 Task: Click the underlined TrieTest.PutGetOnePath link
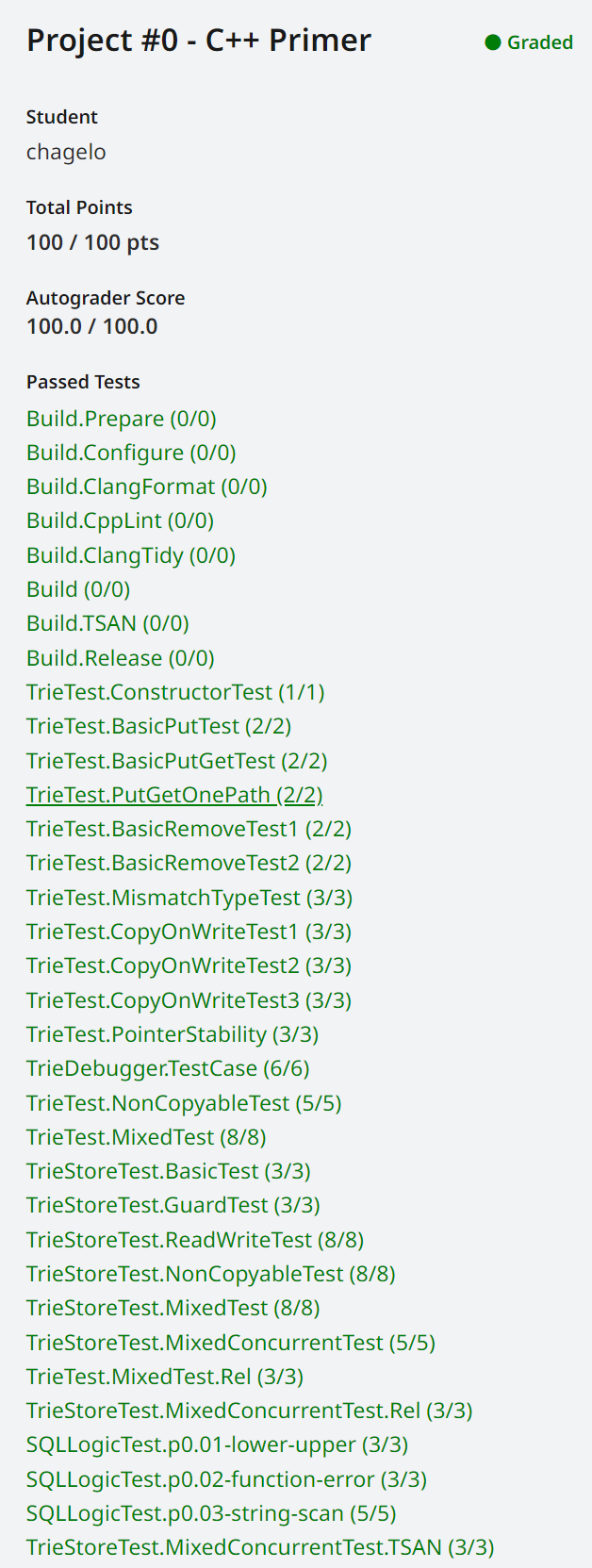(174, 795)
